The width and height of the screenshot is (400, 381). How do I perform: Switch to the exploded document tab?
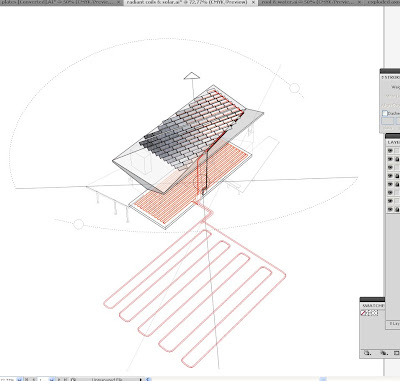coord(383,2)
